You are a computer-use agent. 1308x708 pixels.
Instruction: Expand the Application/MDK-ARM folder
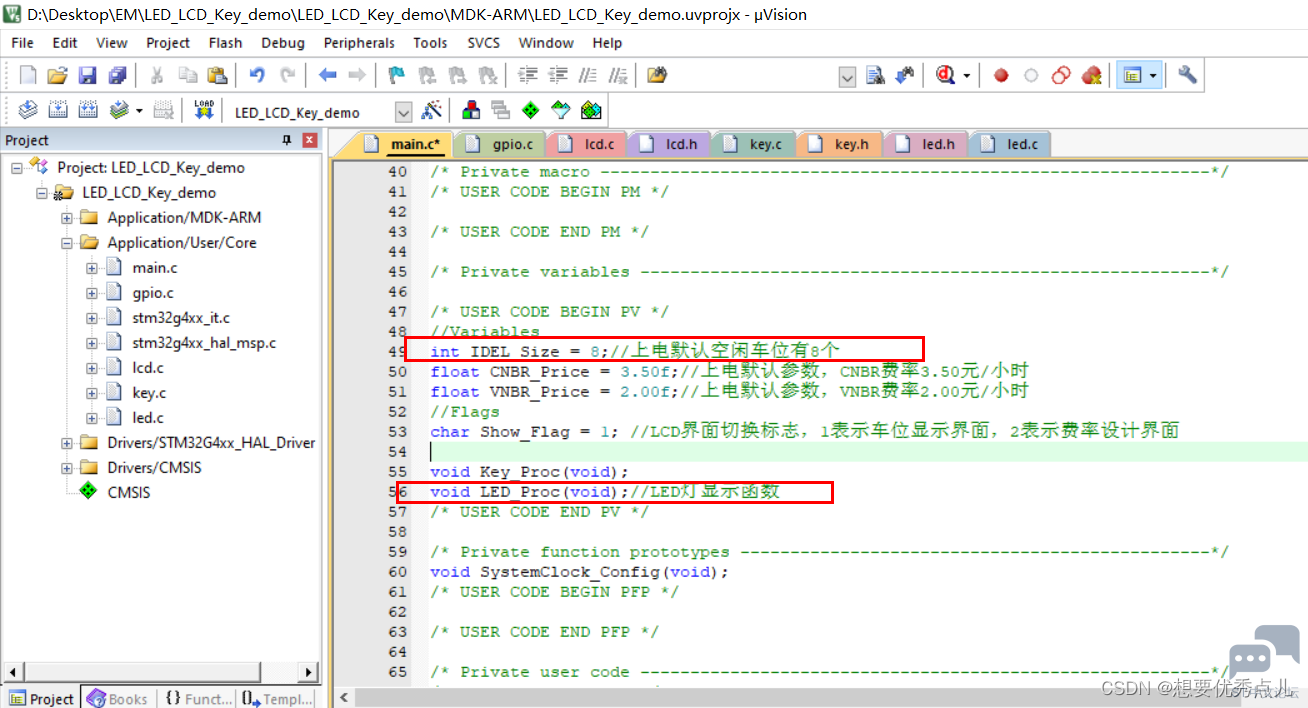[67, 218]
